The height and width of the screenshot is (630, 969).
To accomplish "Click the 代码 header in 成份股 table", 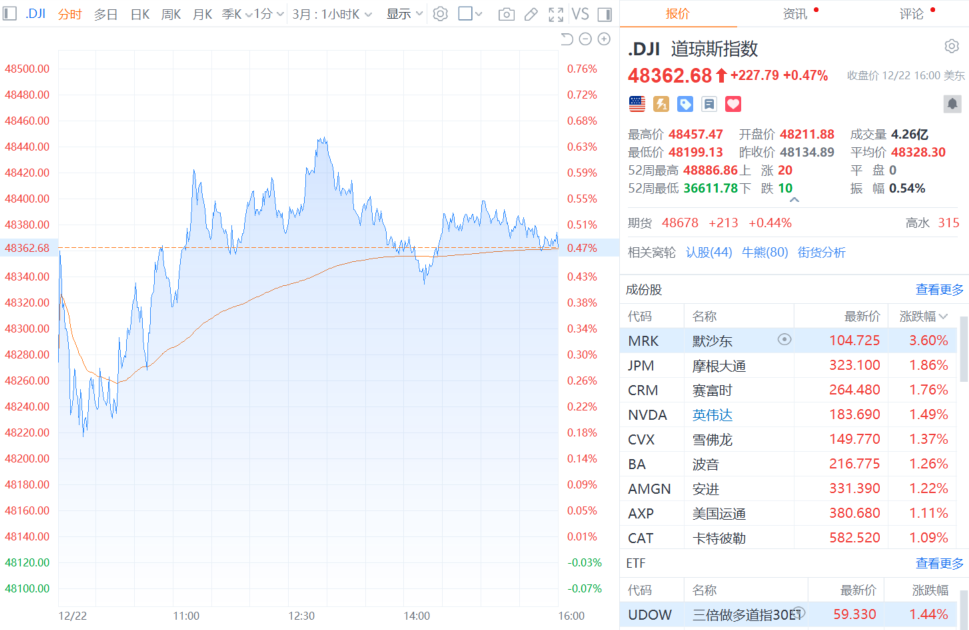I will [640, 317].
